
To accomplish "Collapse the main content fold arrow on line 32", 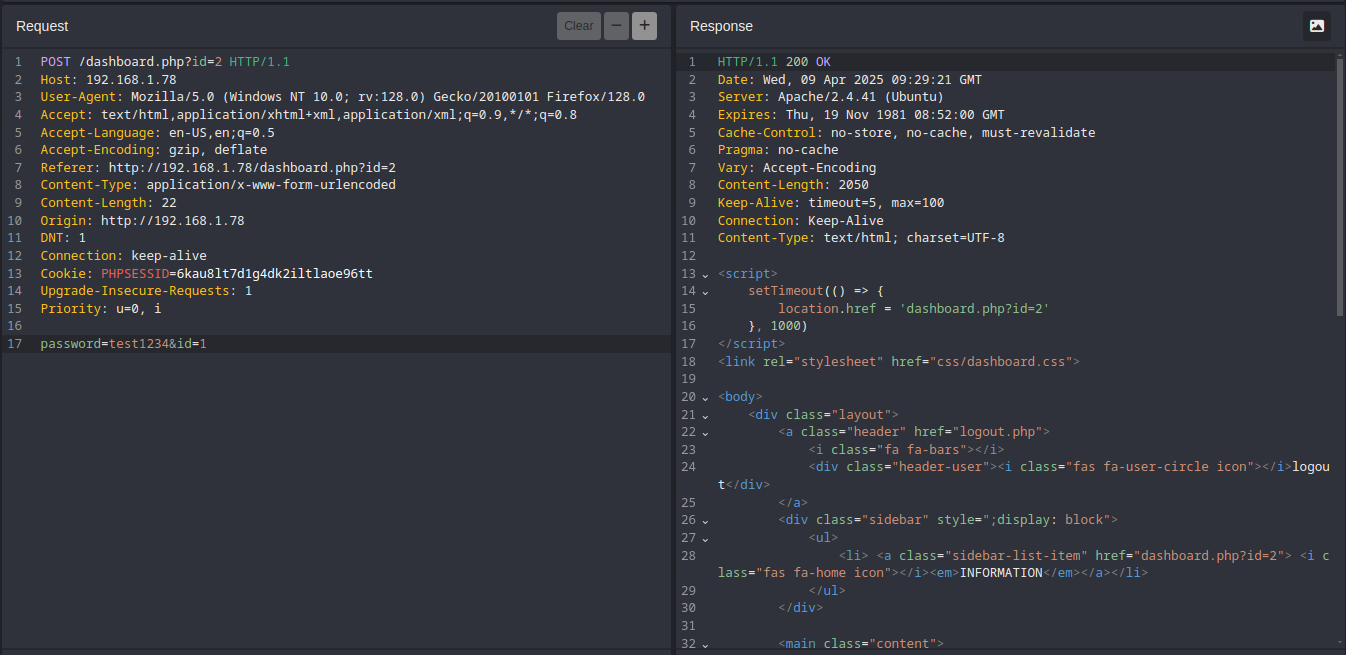I will coord(705,644).
